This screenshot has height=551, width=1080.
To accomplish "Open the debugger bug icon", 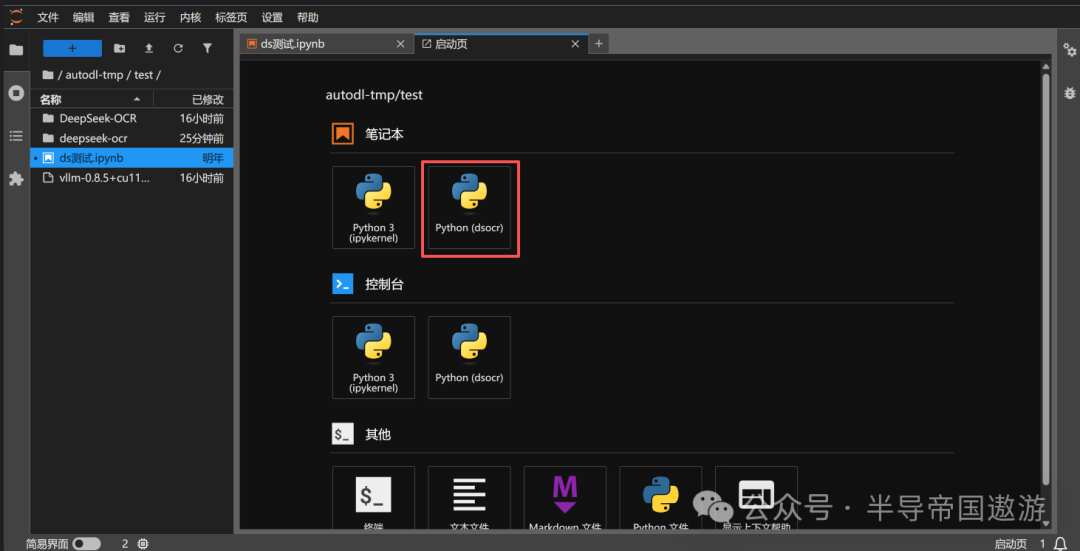I will (x=1069, y=93).
